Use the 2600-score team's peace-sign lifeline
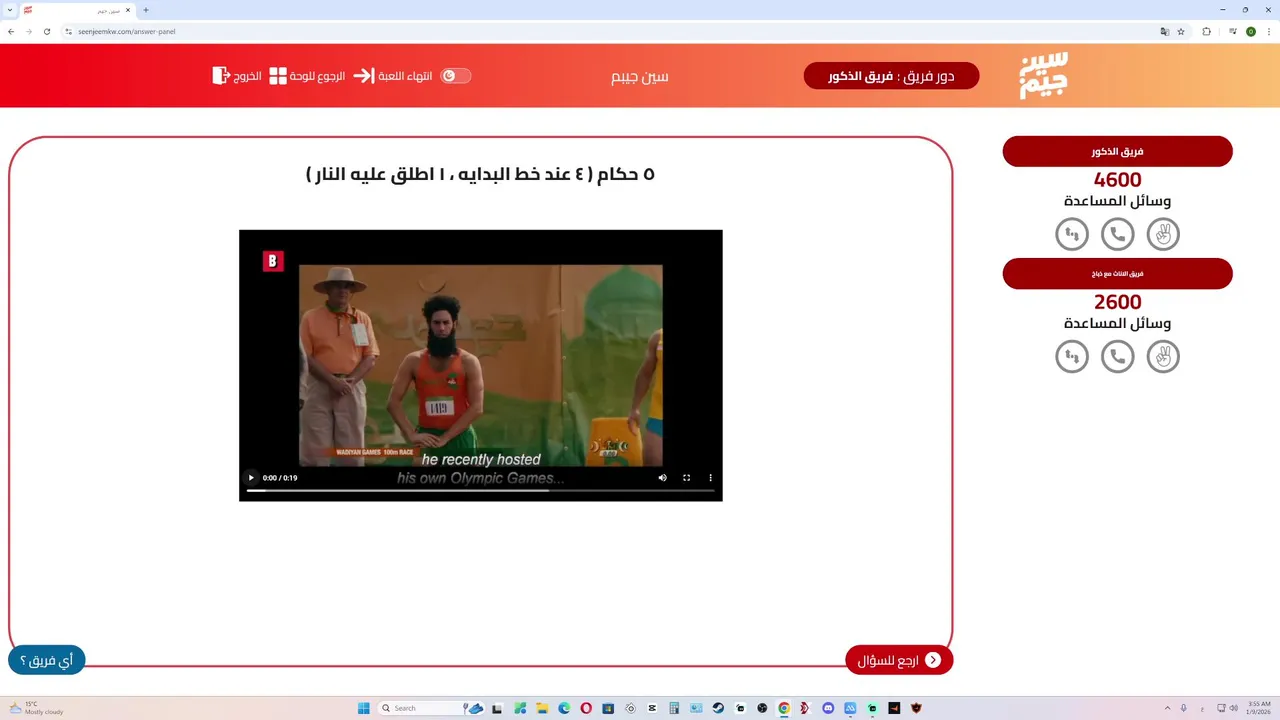Screen dimensions: 1280x720 pos(1163,356)
